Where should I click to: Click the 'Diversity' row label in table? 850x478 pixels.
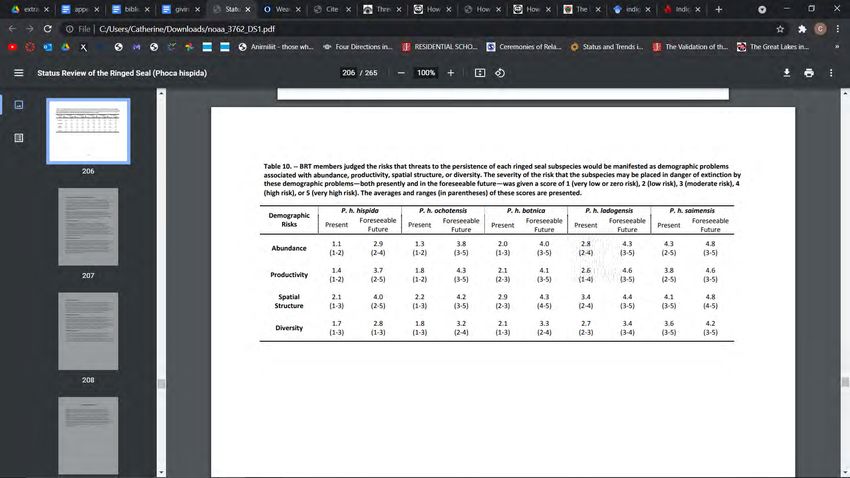pyautogui.click(x=289, y=328)
